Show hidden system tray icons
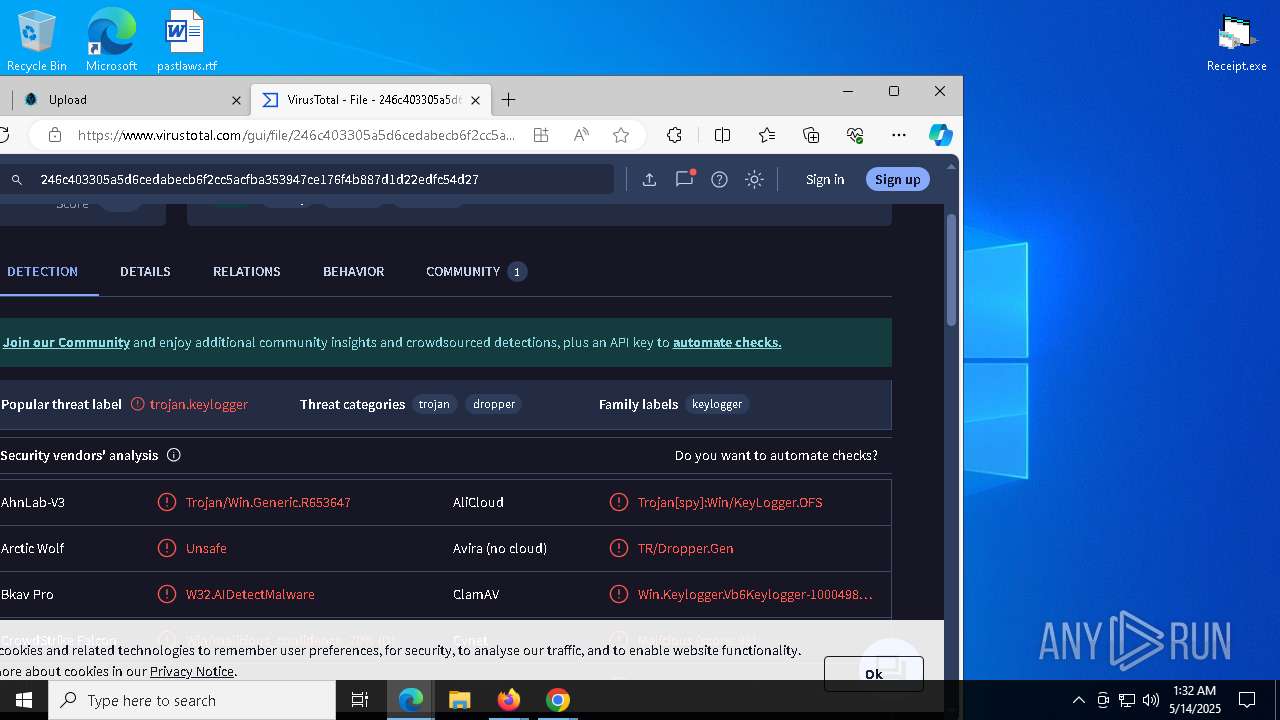The image size is (1280, 720). pyautogui.click(x=1078, y=700)
